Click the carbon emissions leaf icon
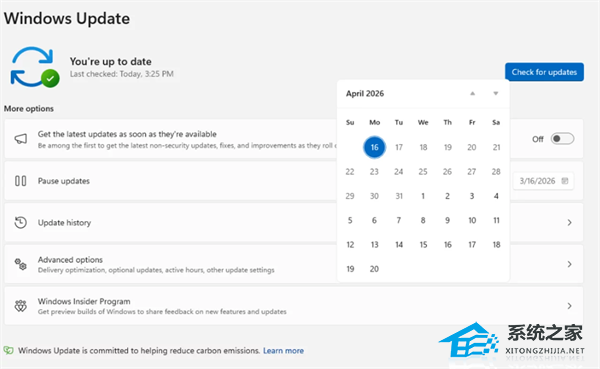Screen dimensions: 600x369 [8, 350]
